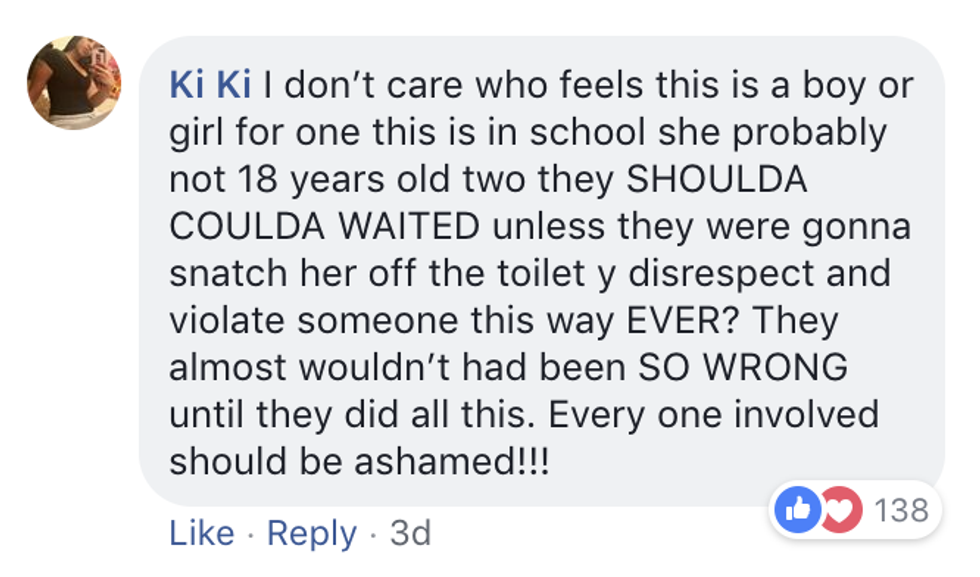Viewport: 980px width, 577px height.
Task: Click the blue thumbs-up reaction icon
Action: 796,511
